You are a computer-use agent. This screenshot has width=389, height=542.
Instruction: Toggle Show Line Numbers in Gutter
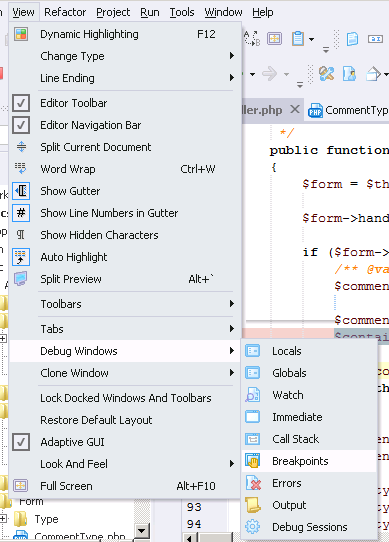125,213
